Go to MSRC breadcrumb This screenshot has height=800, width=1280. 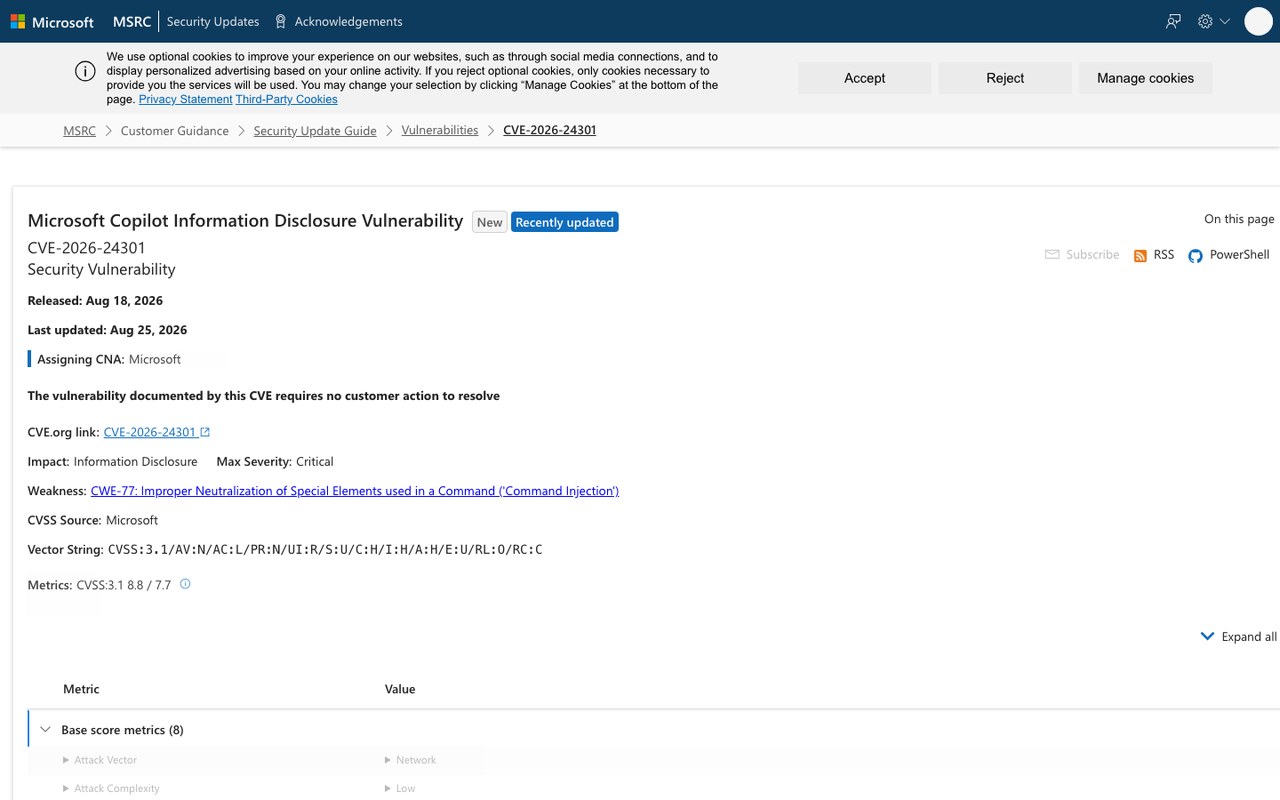pyautogui.click(x=80, y=130)
